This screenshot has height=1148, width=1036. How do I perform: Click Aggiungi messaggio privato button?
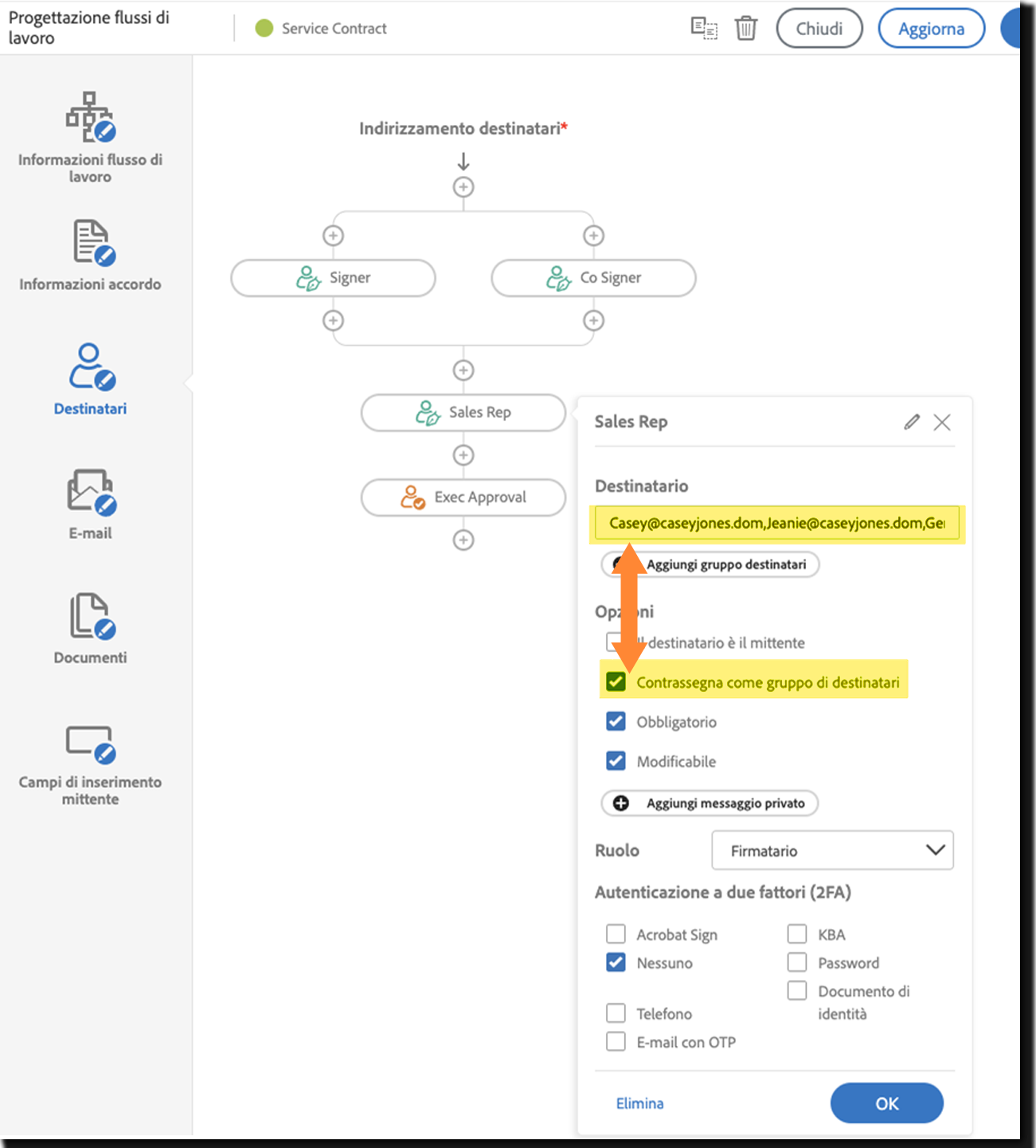710,803
